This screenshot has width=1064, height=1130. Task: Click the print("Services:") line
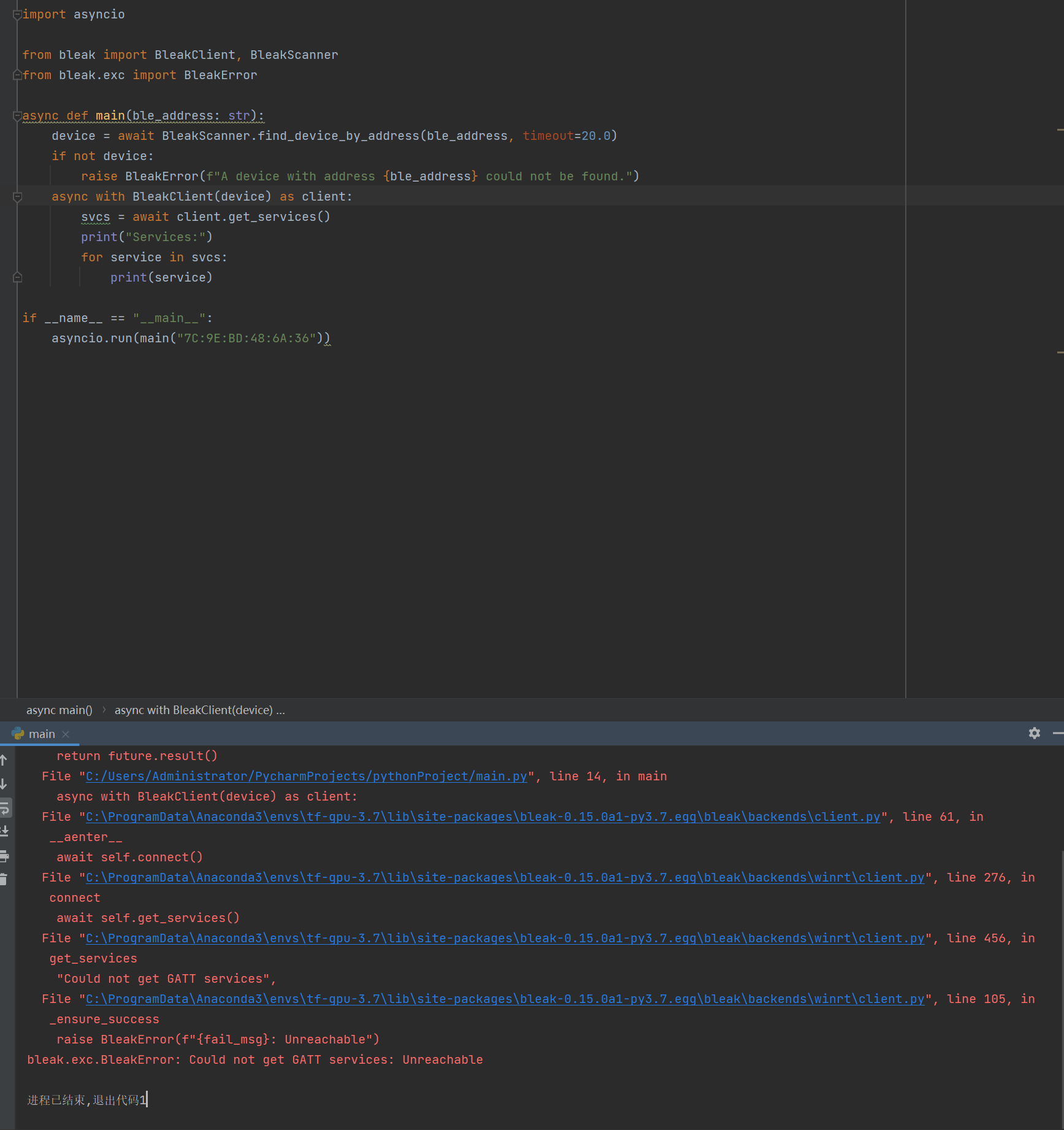(x=147, y=237)
